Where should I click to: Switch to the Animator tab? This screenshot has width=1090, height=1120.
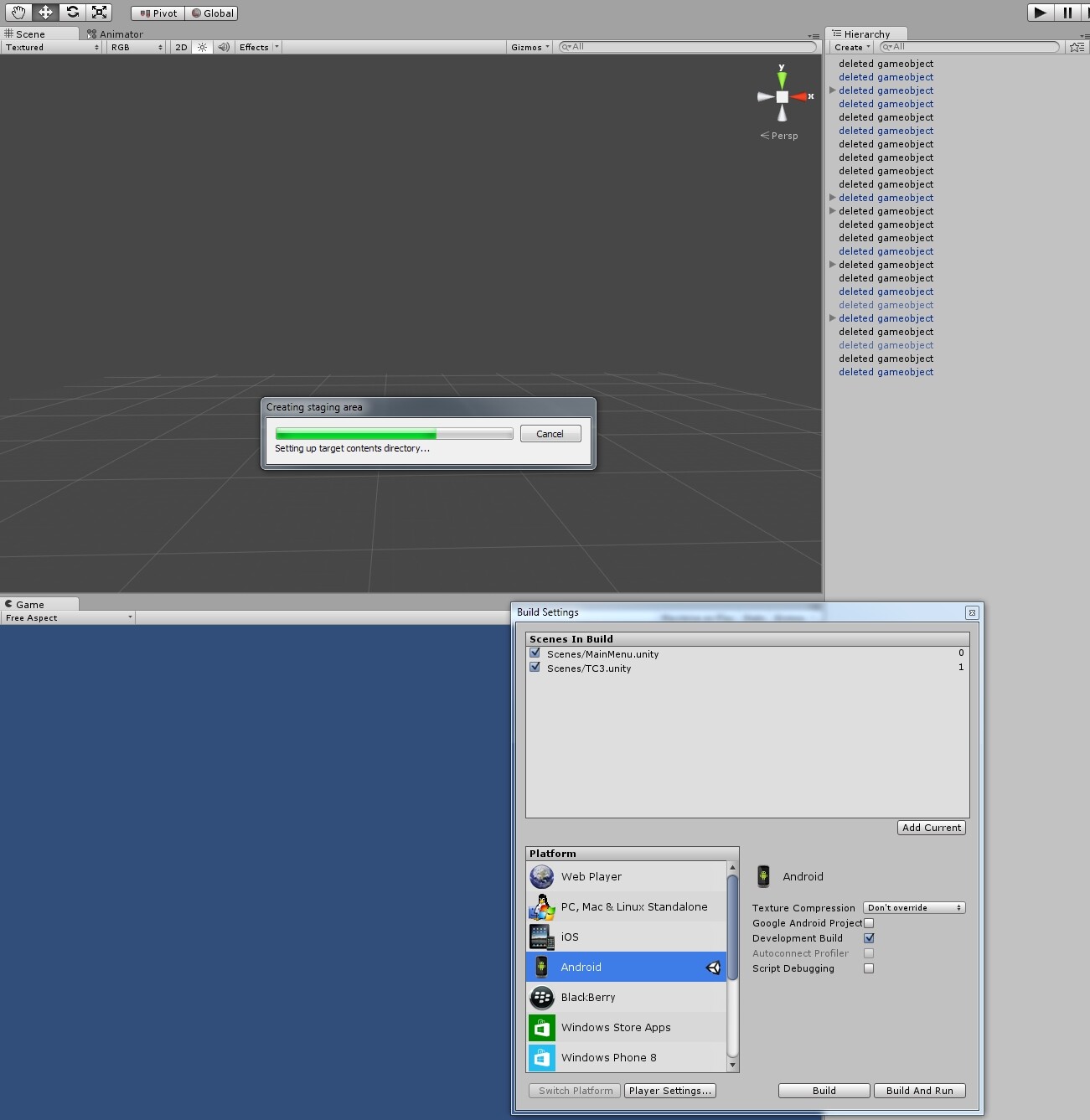(116, 34)
